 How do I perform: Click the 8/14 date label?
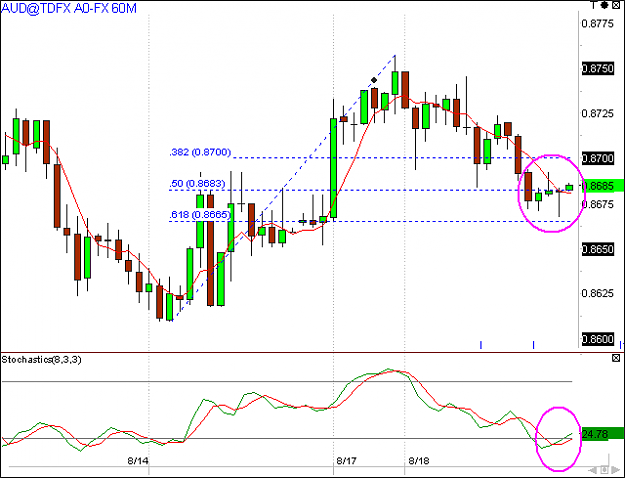[x=138, y=461]
